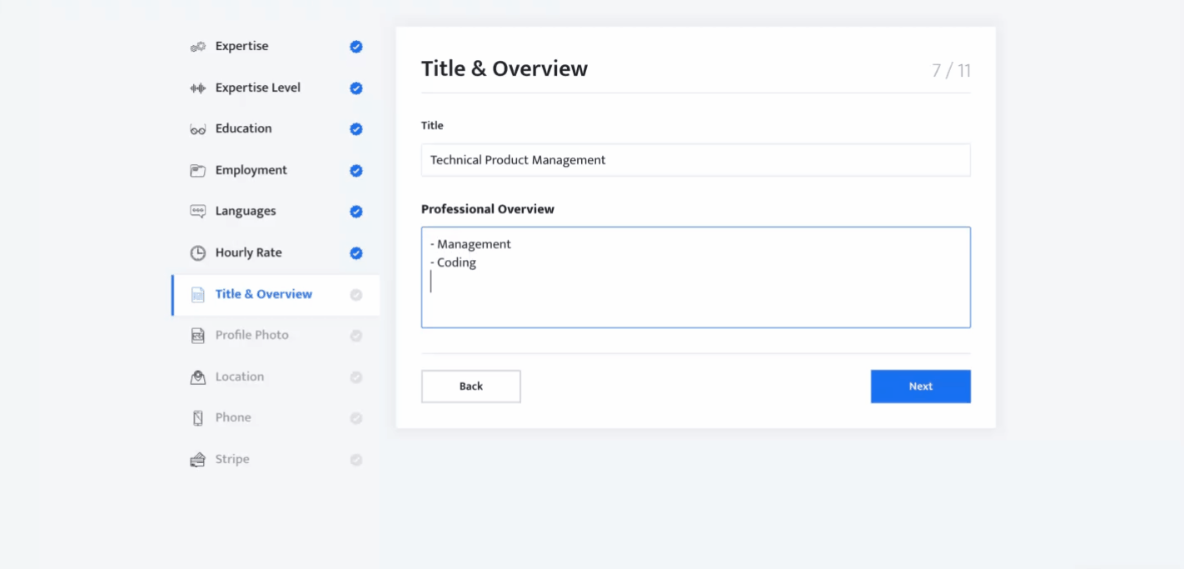
Task: Click the Languages speech bubble icon
Action: 198,212
